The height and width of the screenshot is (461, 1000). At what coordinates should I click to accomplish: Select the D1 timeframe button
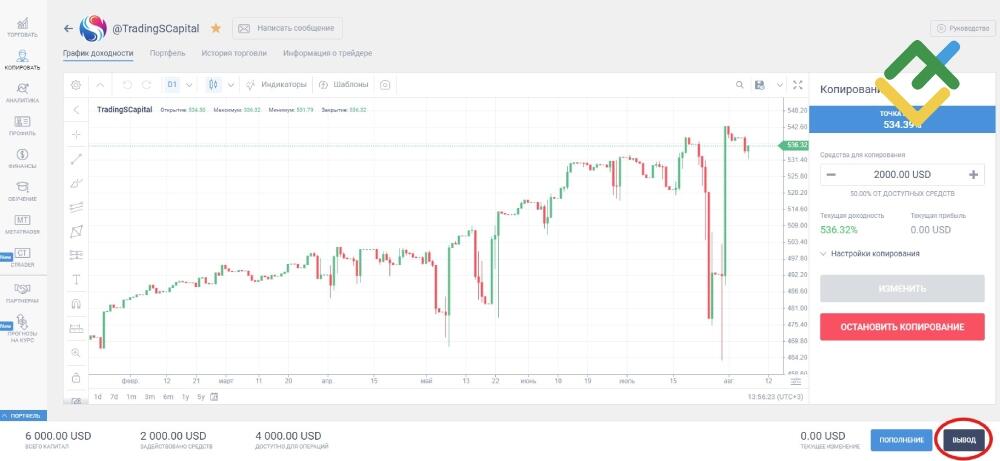[x=172, y=85]
